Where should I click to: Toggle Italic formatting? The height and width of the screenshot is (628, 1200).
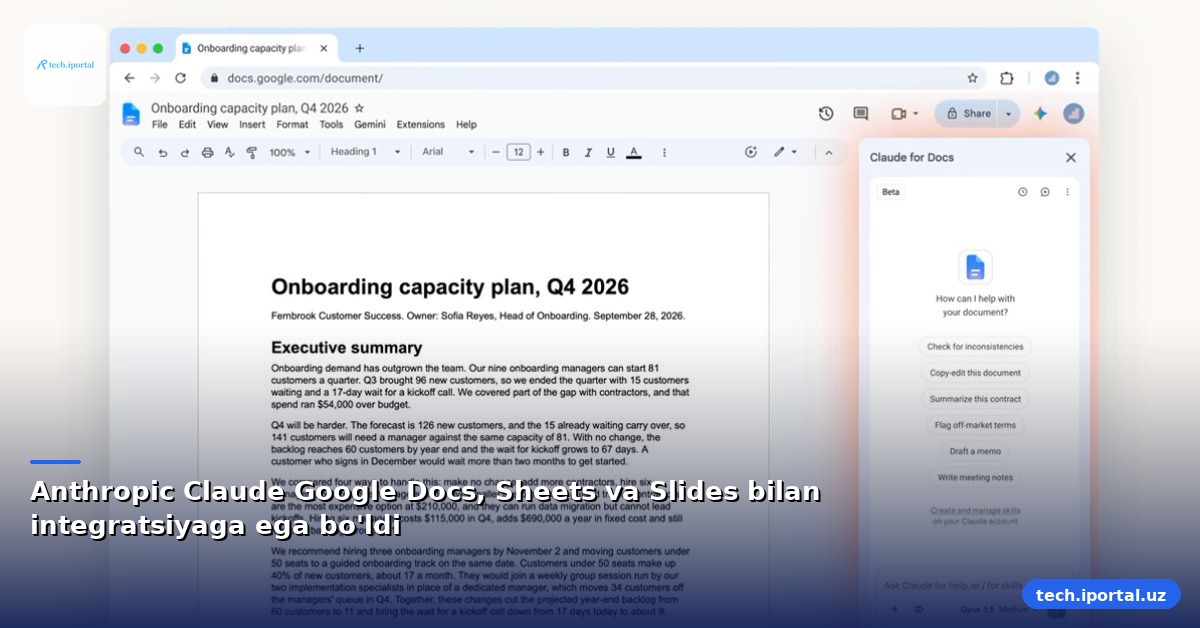pos(588,152)
